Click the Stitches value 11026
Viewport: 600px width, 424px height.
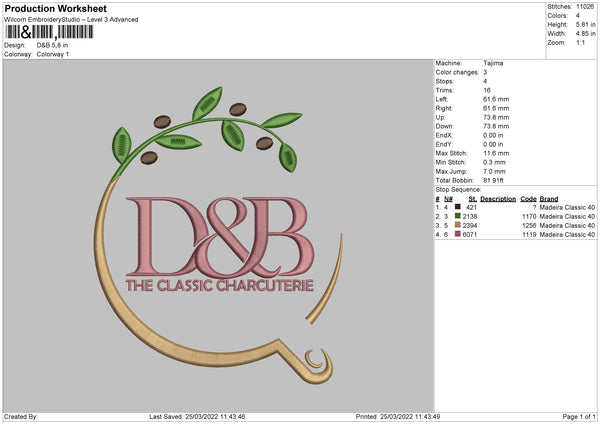(585, 7)
